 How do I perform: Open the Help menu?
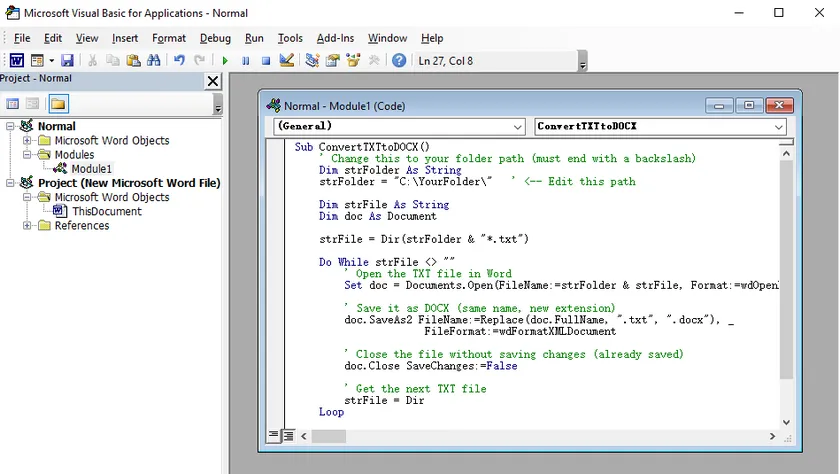pyautogui.click(x=432, y=38)
